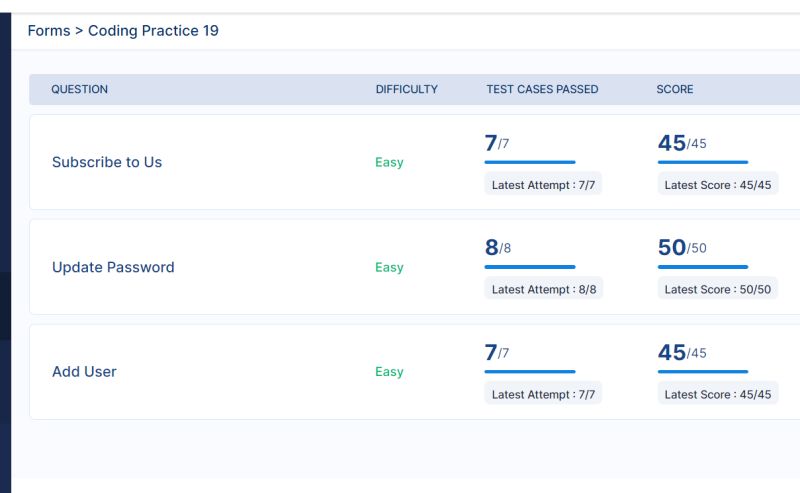Click Latest Attempt 8/8 badge
This screenshot has height=493, width=800.
pyautogui.click(x=543, y=289)
